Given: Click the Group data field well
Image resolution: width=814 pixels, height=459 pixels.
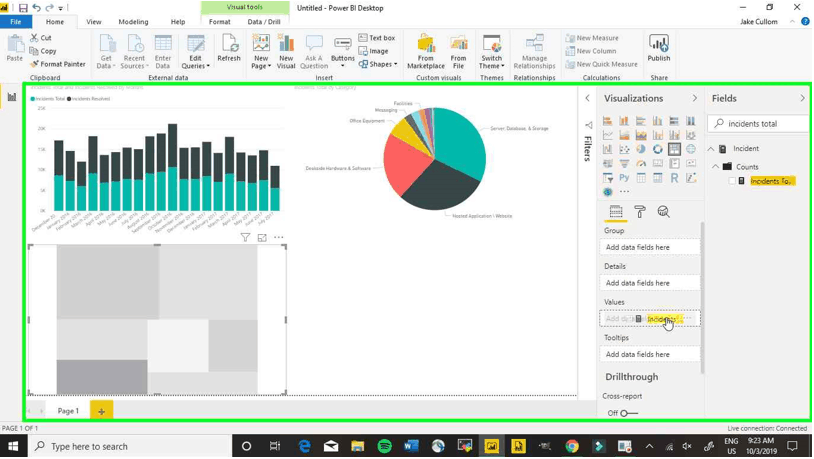Looking at the screenshot, I should coord(650,248).
